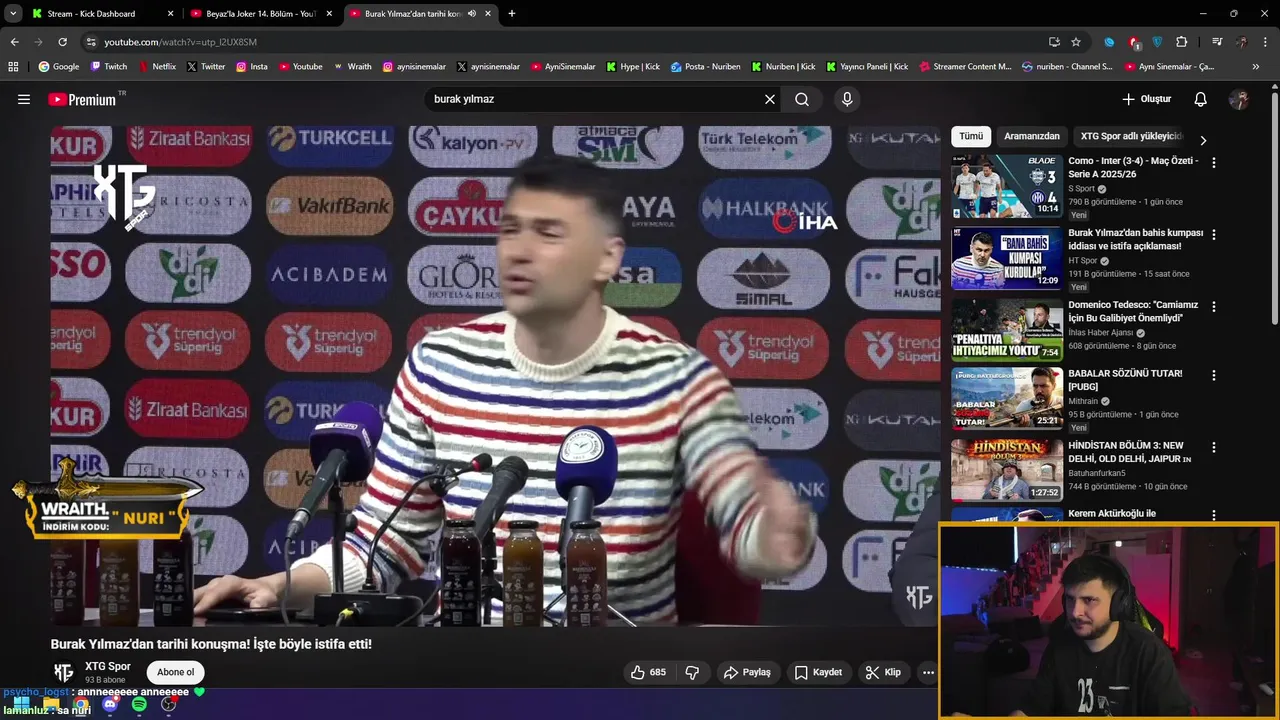
Task: Reload the page in Chrome
Action: (x=62, y=42)
